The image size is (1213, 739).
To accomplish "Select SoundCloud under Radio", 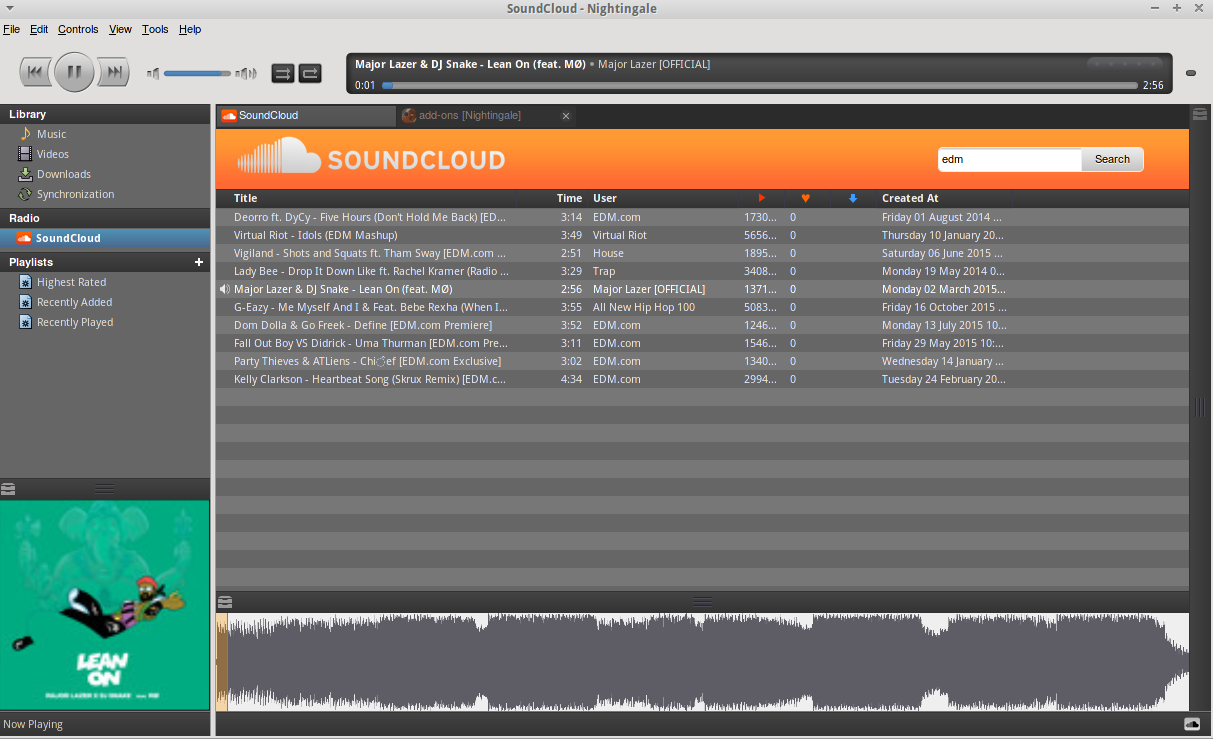I will 105,238.
